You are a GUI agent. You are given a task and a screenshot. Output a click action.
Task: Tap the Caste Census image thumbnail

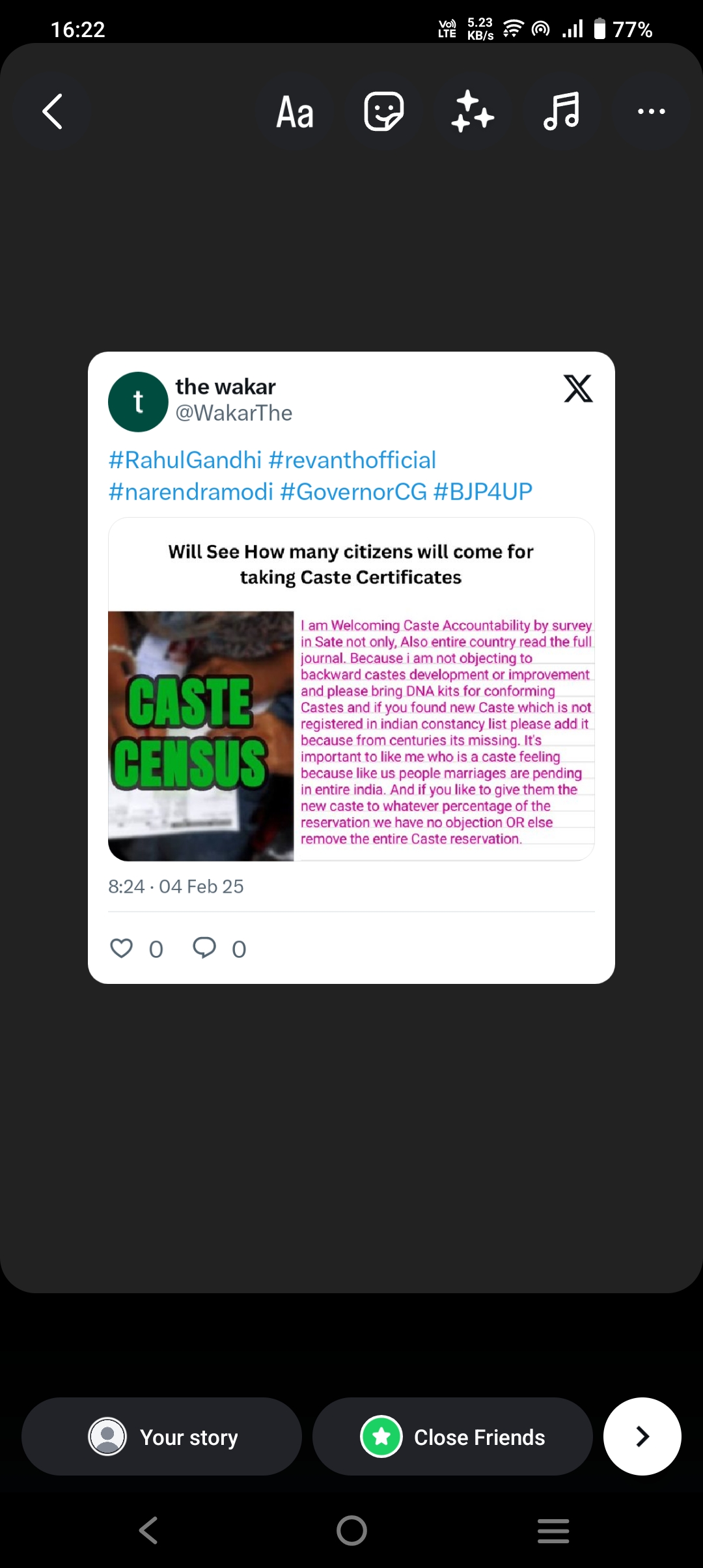tap(201, 736)
